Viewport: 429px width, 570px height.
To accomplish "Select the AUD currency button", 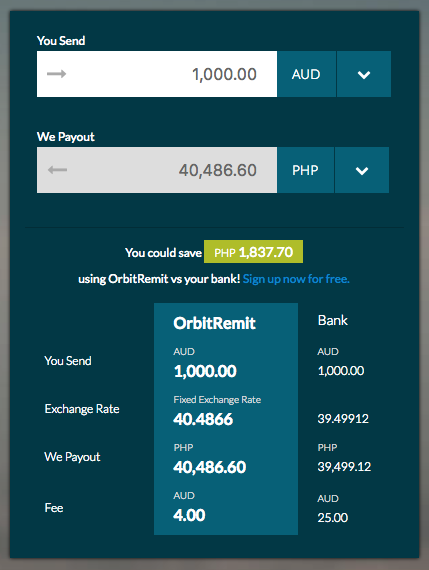I will [x=306, y=74].
